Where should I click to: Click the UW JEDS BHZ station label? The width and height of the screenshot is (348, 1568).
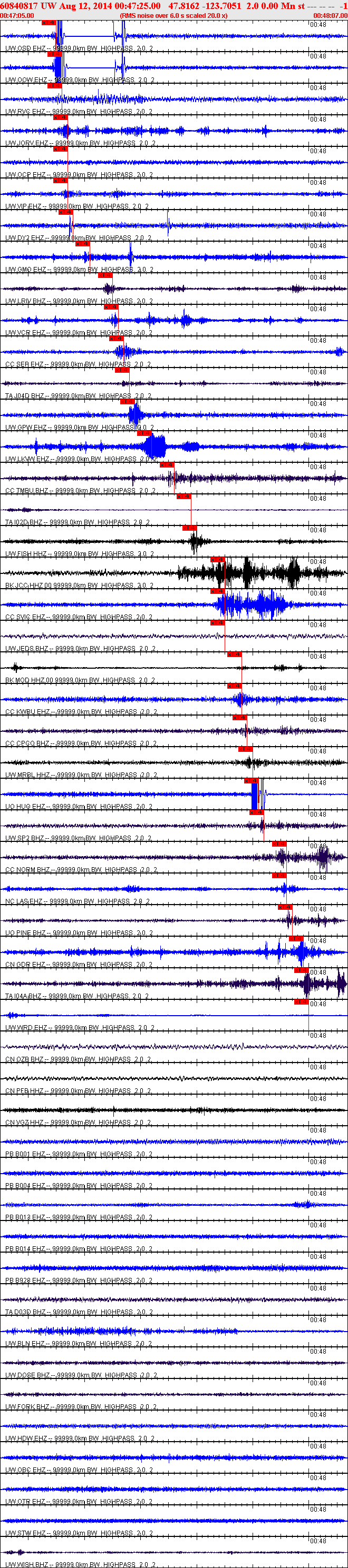coord(80,649)
